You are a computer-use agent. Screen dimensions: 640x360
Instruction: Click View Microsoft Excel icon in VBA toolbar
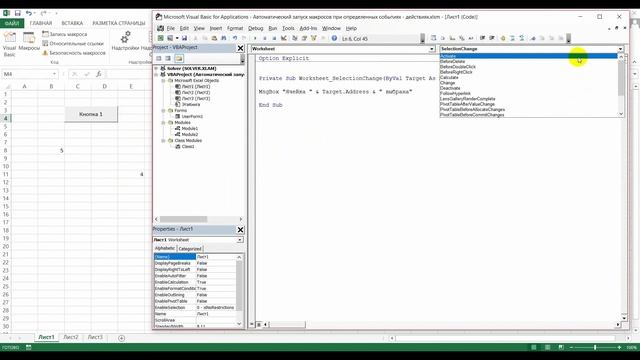161,38
